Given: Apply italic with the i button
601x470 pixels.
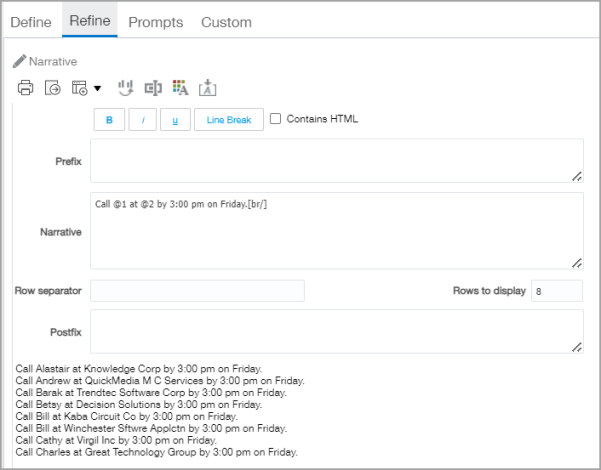Looking at the screenshot, I should (143, 120).
